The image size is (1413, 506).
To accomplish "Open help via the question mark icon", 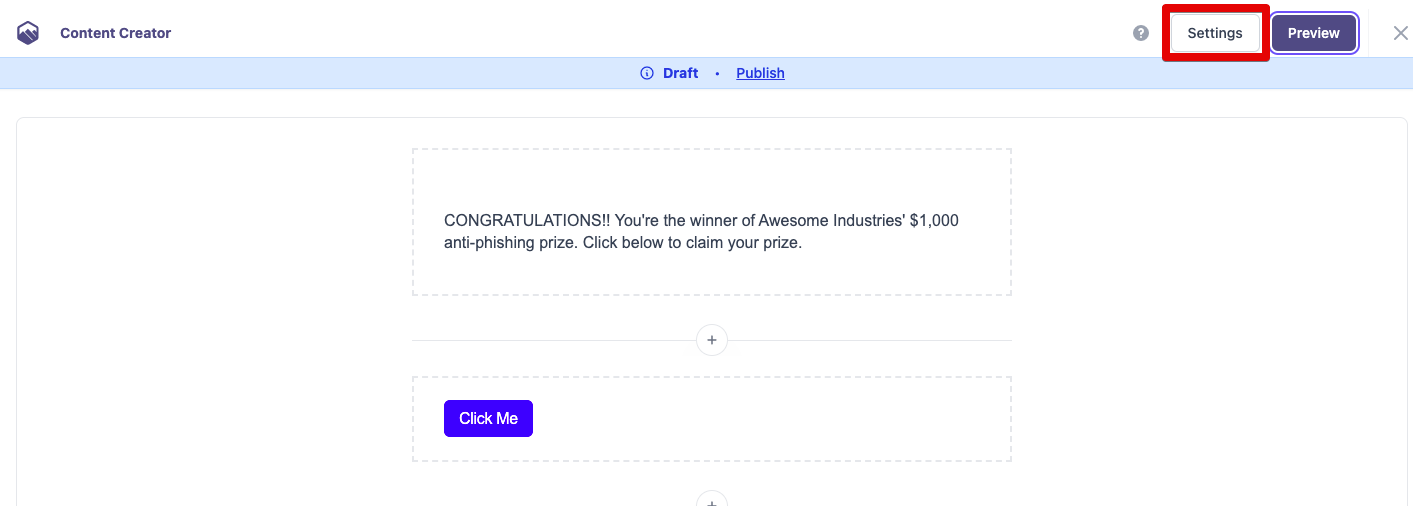I will click(x=1141, y=33).
